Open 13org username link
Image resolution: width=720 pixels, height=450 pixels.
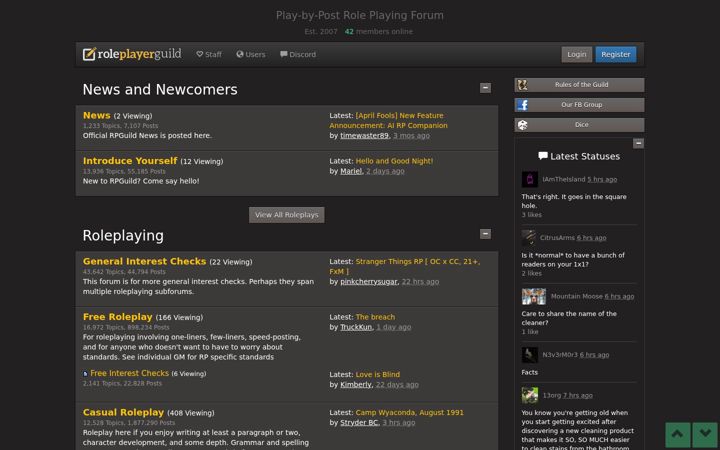[x=552, y=395]
